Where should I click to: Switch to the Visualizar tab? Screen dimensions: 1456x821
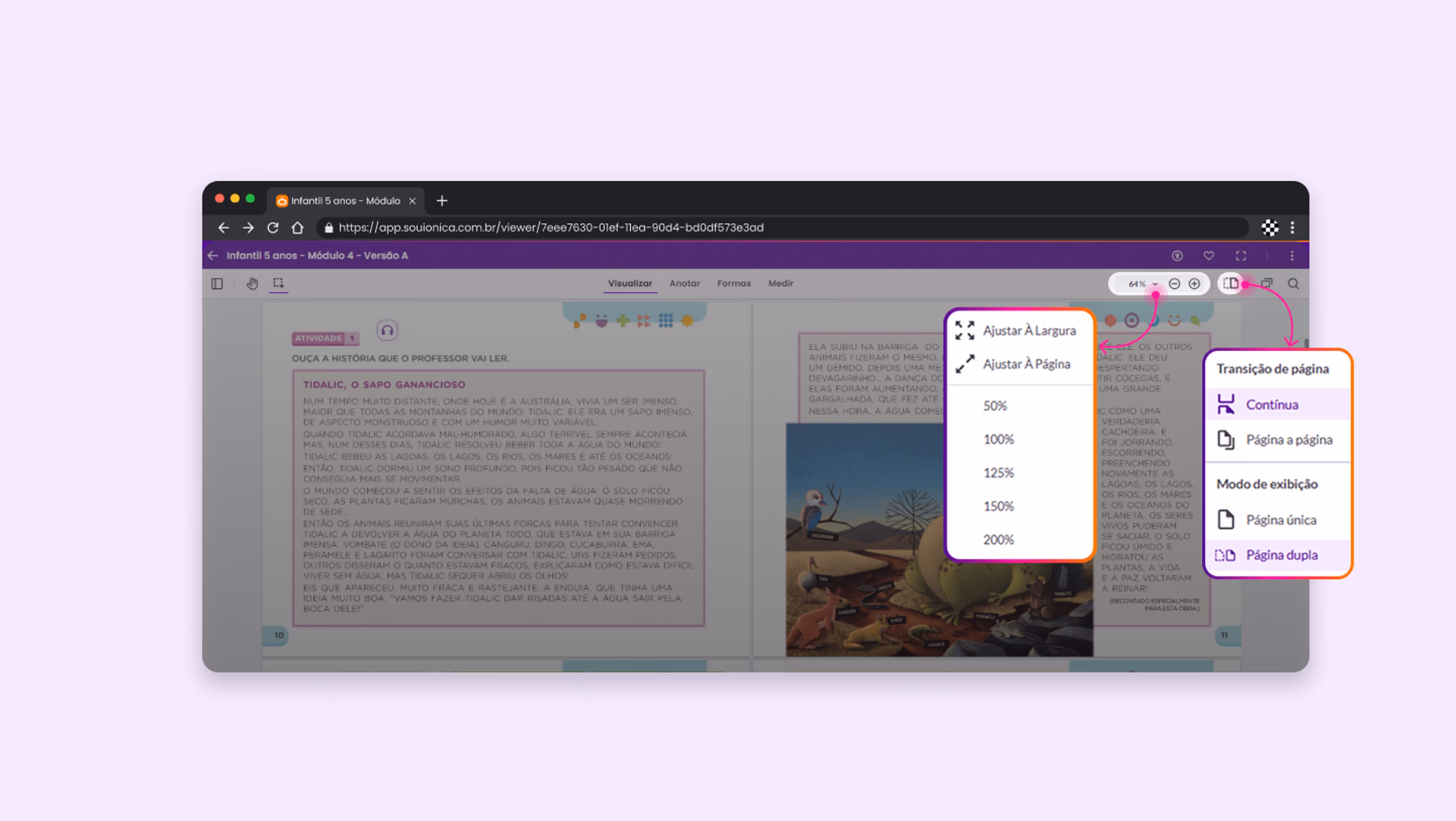pos(630,283)
